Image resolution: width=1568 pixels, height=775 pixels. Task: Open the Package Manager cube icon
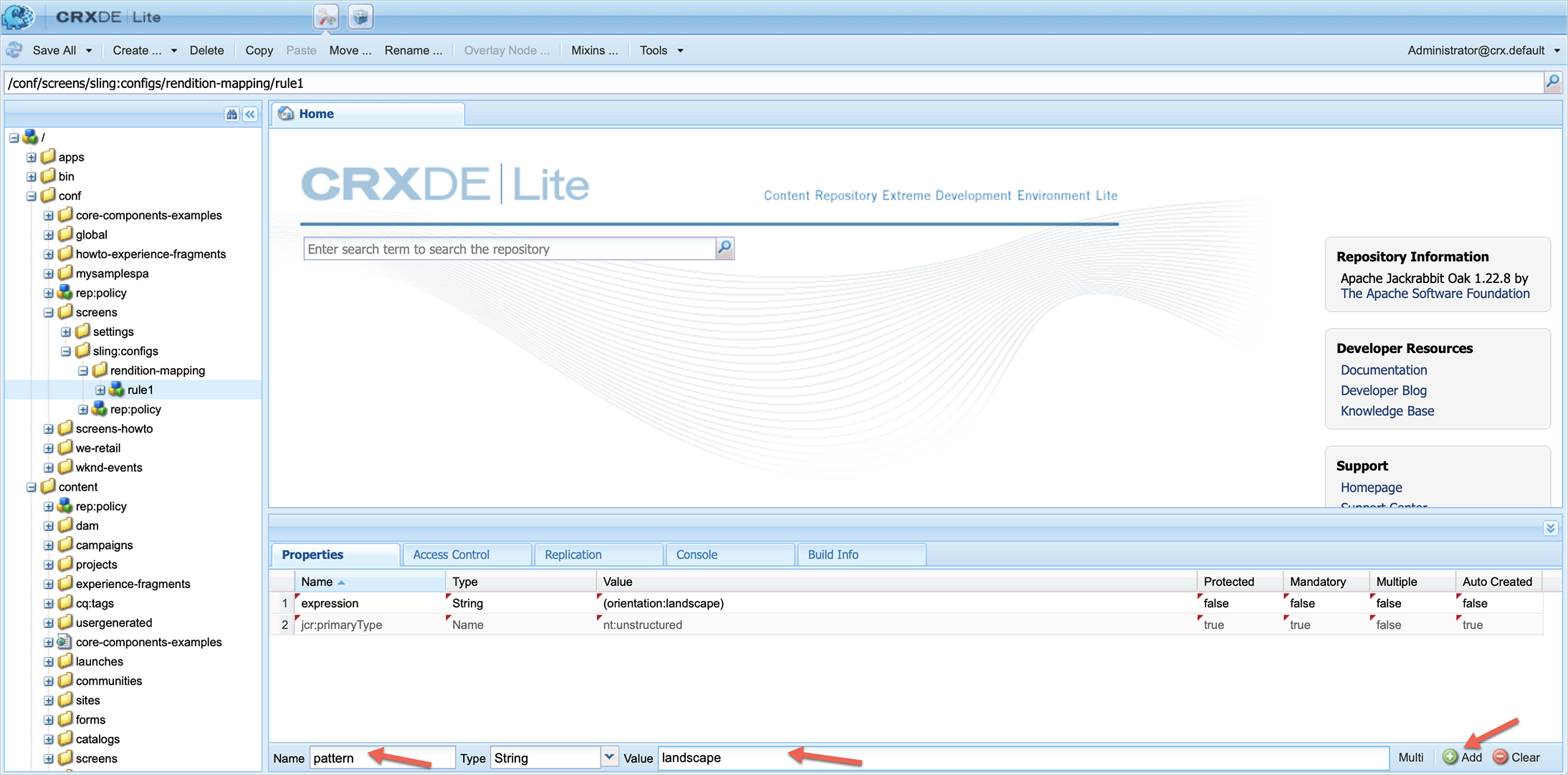coord(360,16)
